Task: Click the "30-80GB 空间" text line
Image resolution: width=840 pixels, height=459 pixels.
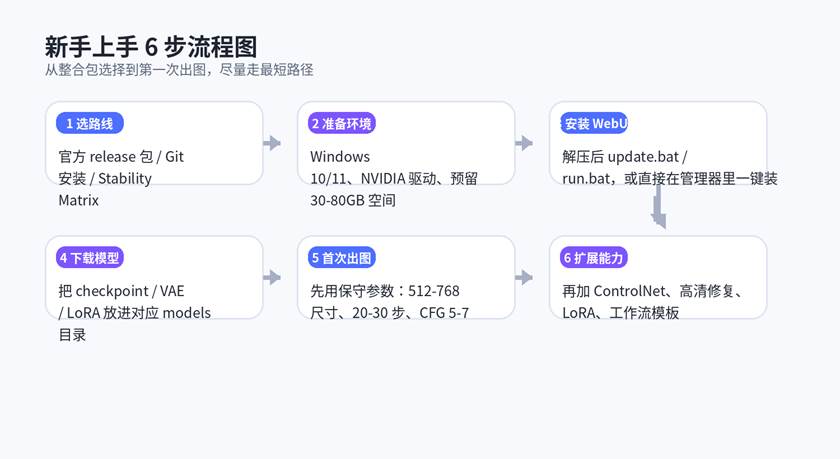Action: (353, 200)
